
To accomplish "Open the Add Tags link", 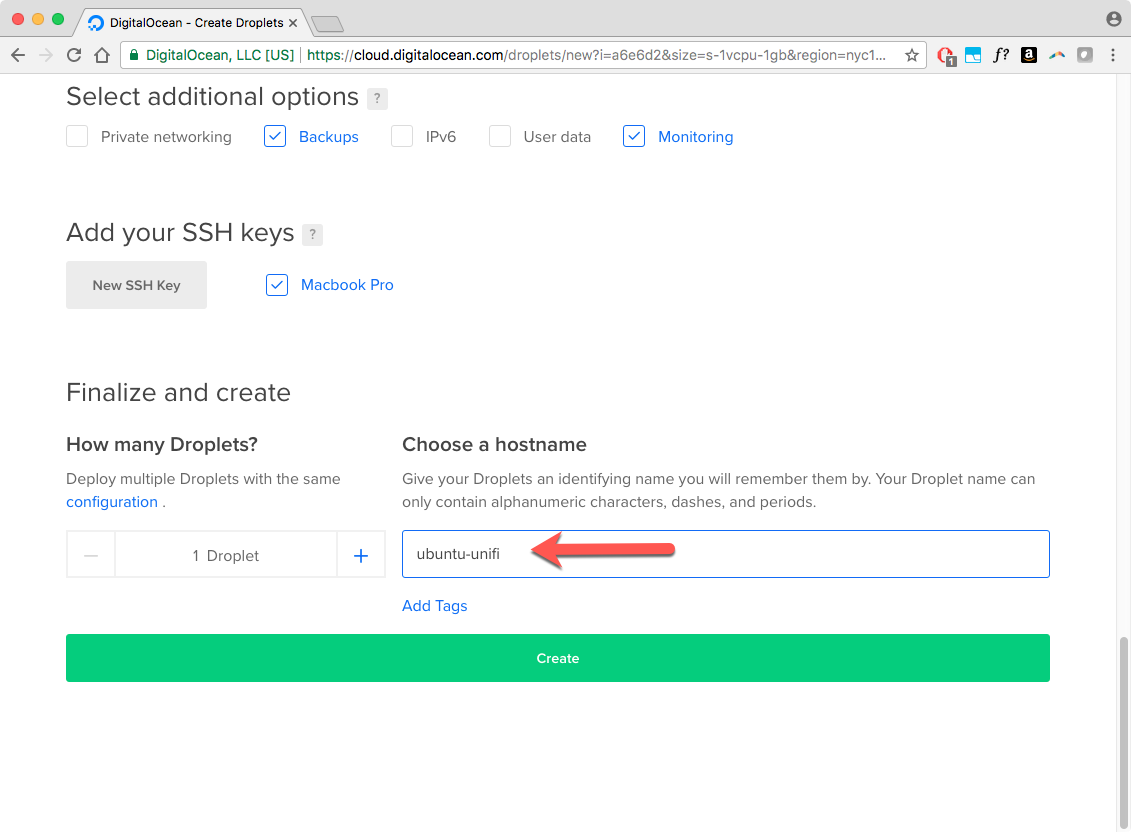I will click(x=435, y=606).
